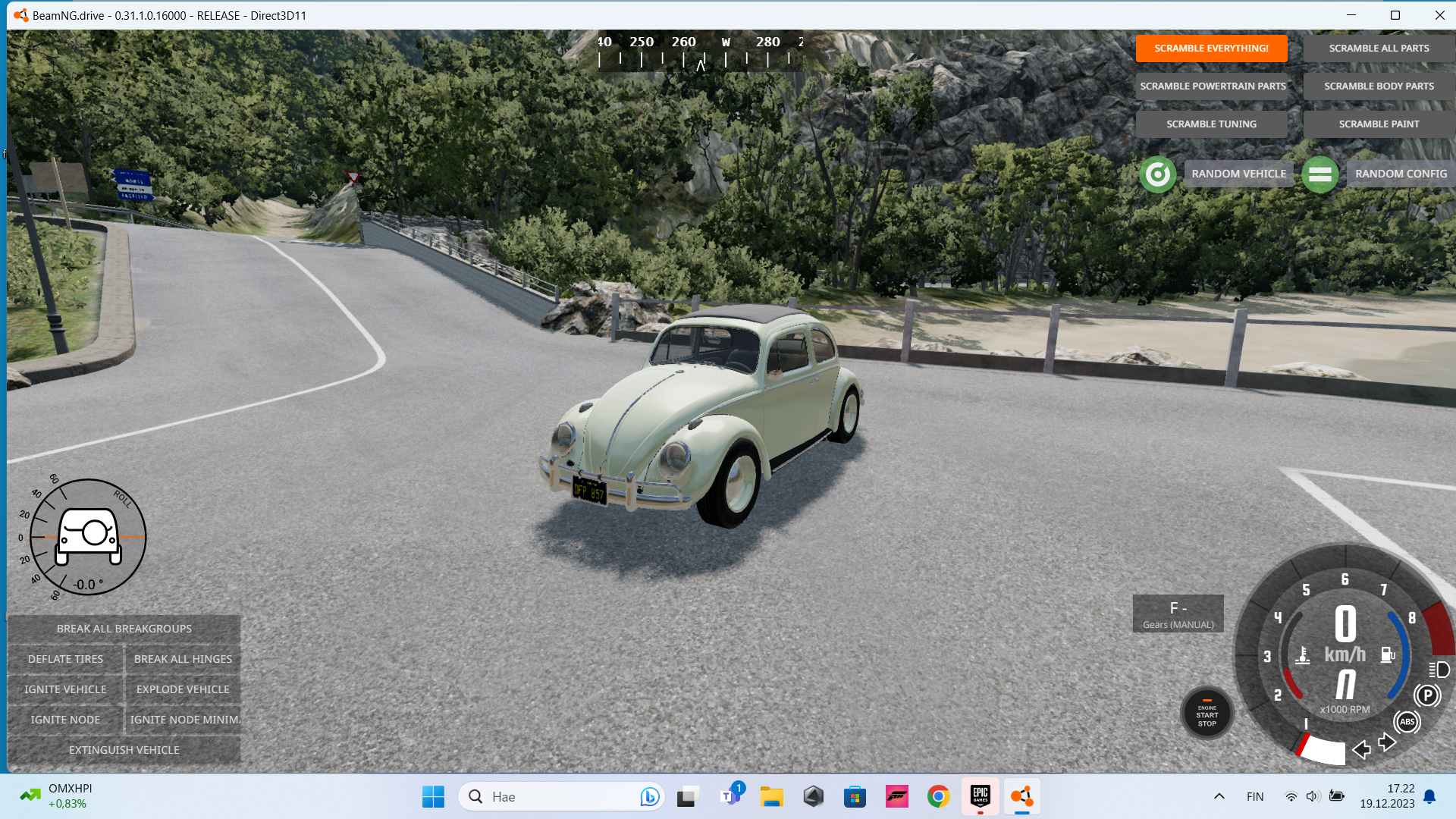Viewport: 1456px width, 819px height.
Task: Click Extinguish Vehicle button
Action: click(x=124, y=750)
